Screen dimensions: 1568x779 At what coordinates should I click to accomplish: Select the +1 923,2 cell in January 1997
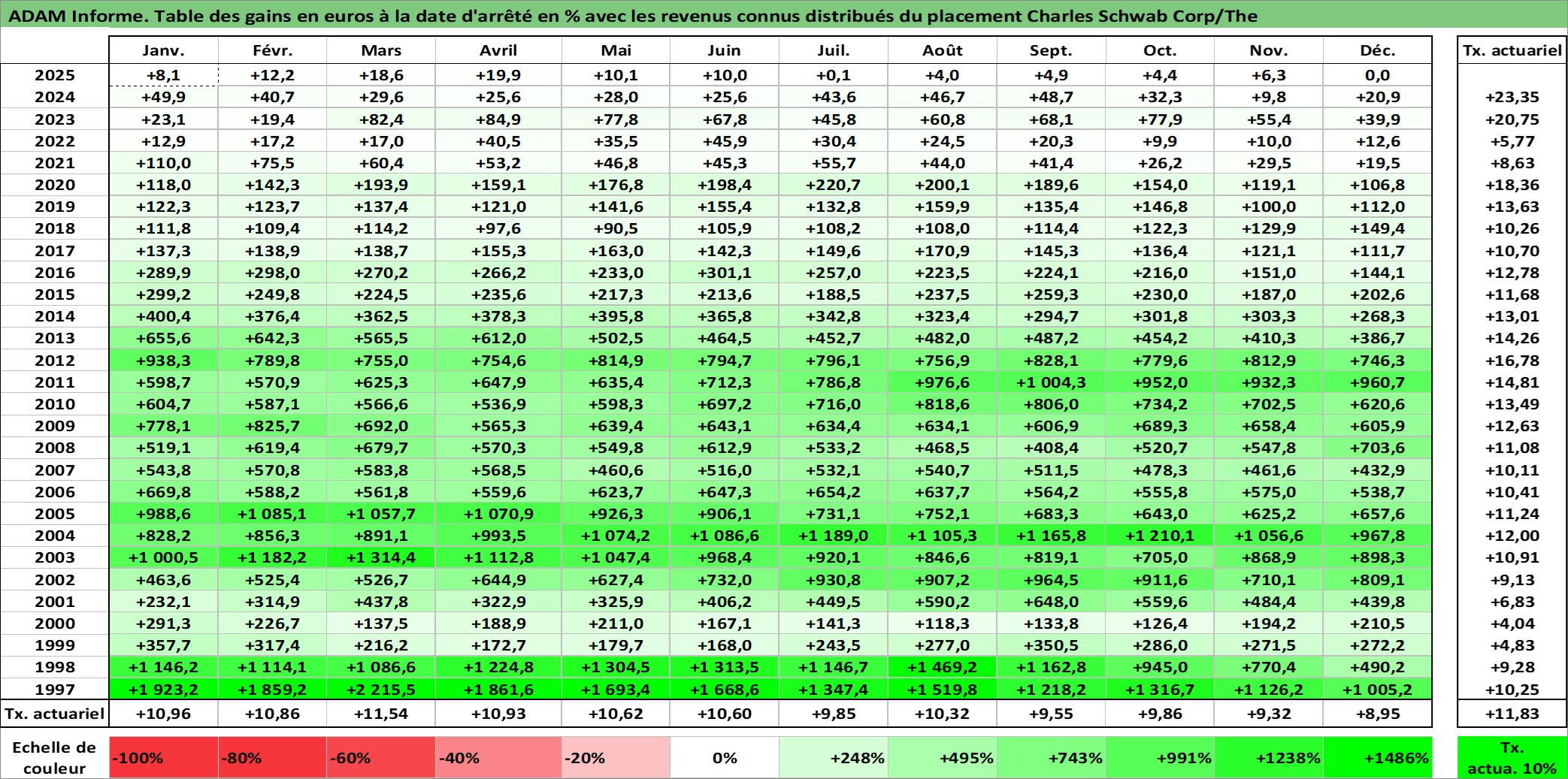tap(163, 690)
